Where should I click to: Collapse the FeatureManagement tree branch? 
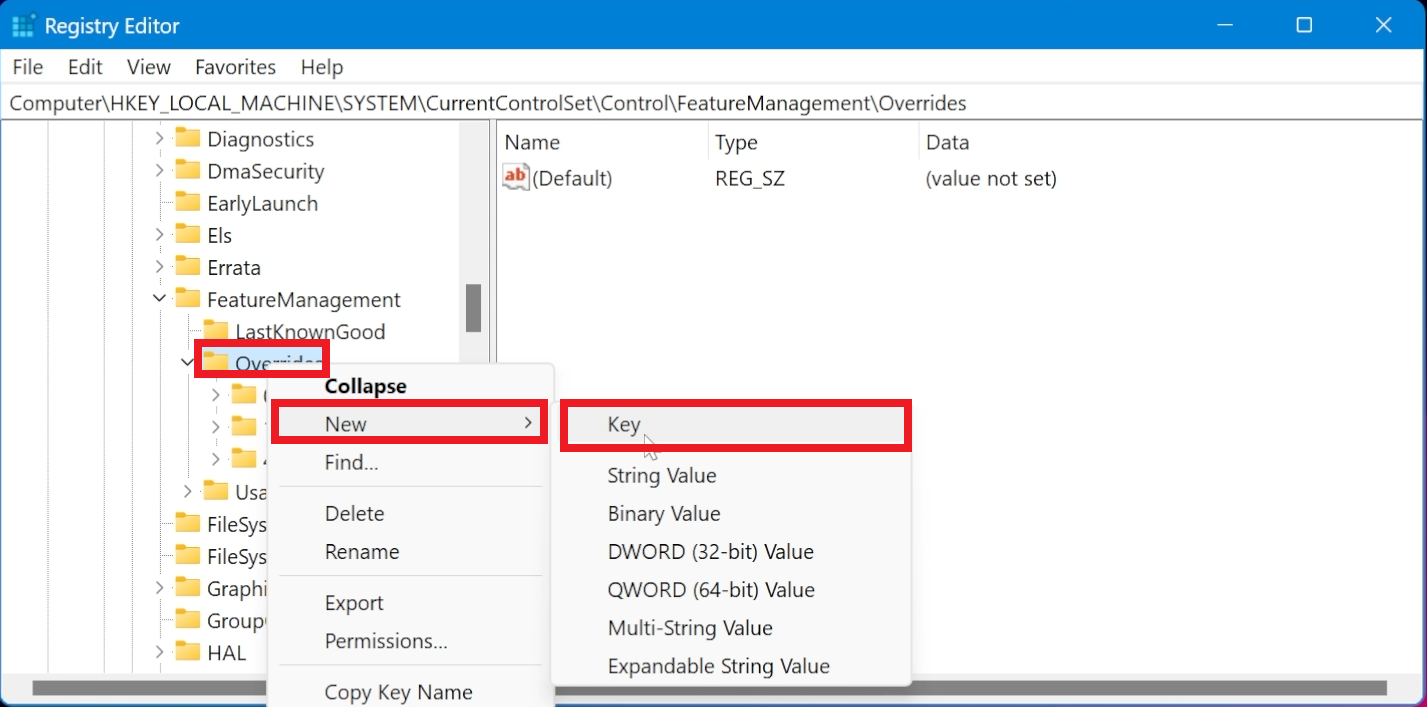point(158,299)
